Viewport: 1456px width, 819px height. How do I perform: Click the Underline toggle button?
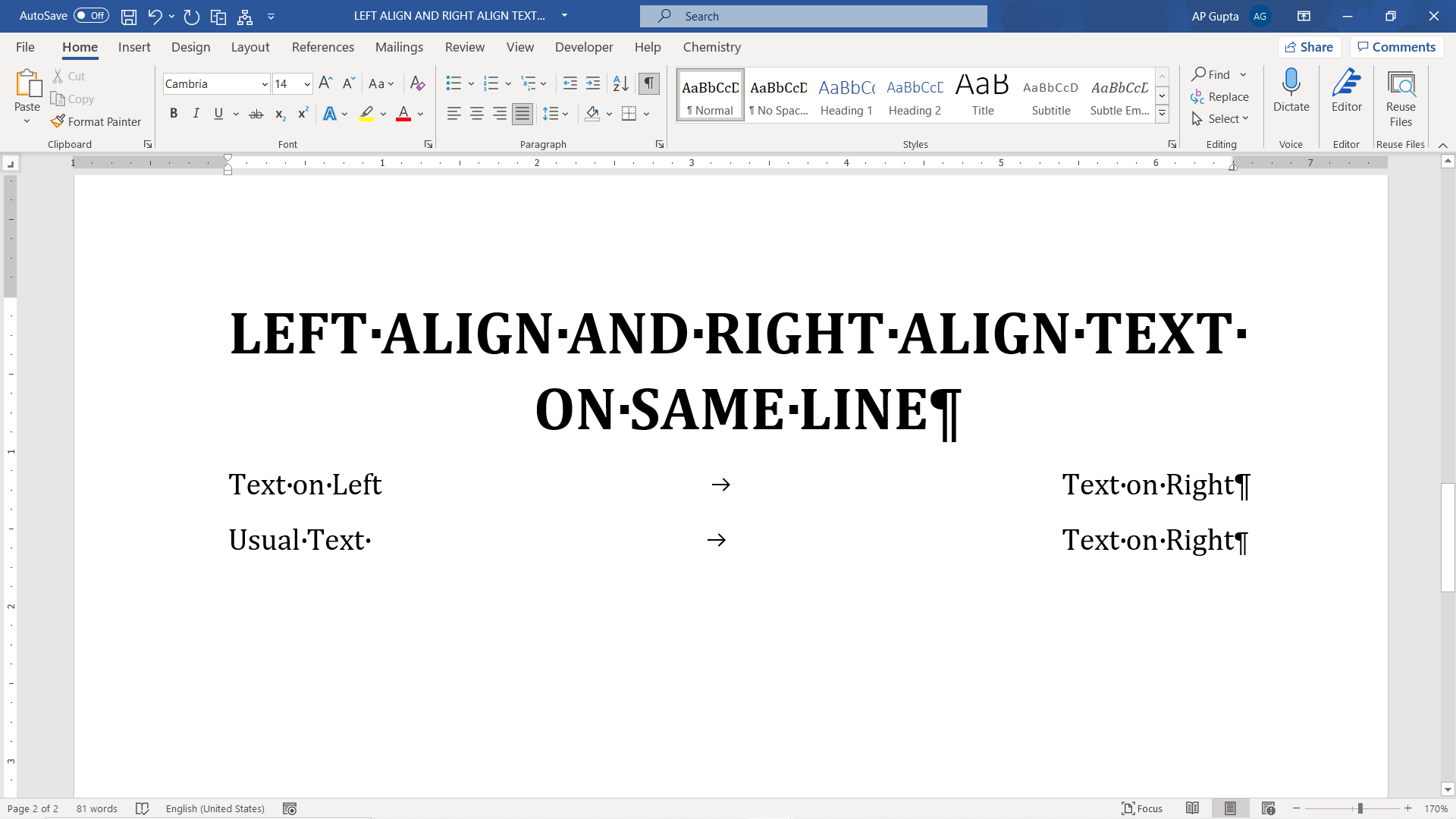(x=218, y=113)
